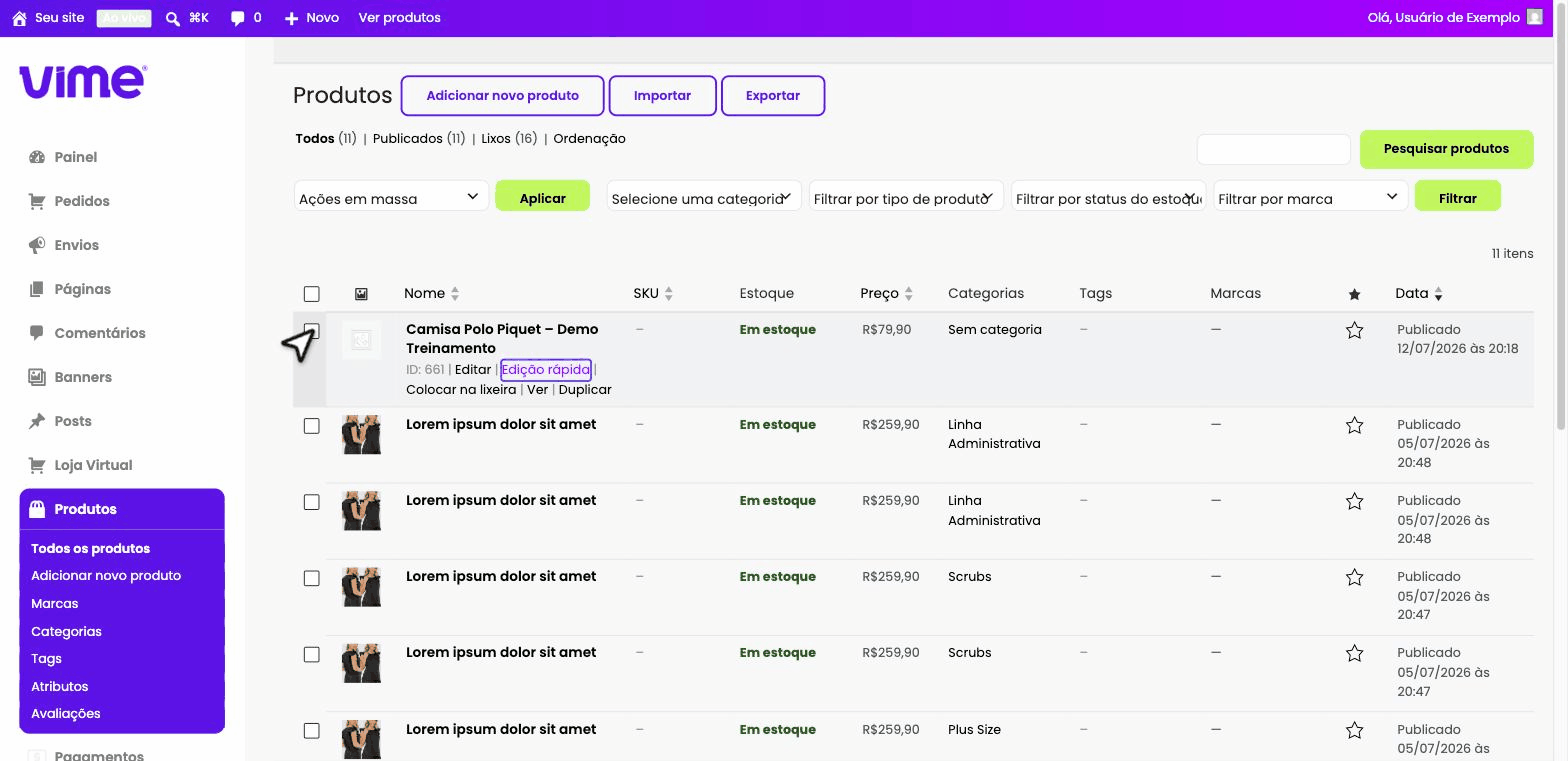
Task: Click the Envios megaphone icon
Action: click(37, 245)
